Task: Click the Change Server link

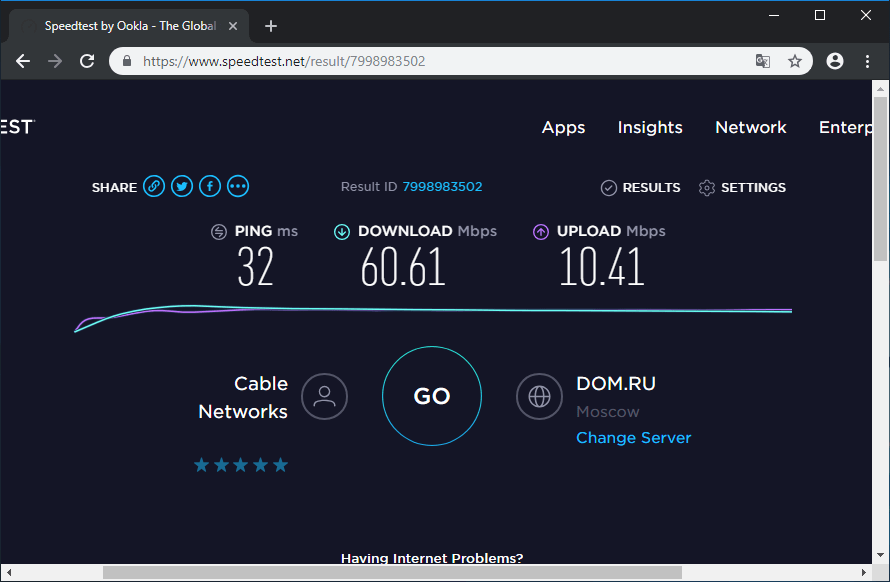Action: point(633,438)
